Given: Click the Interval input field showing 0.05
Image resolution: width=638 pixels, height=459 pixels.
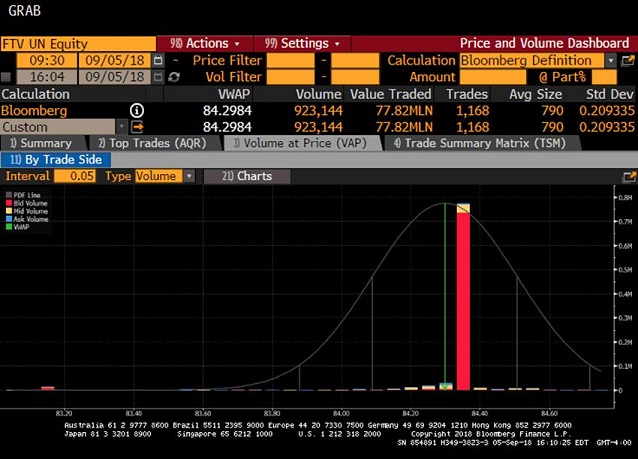Looking at the screenshot, I should coord(75,176).
